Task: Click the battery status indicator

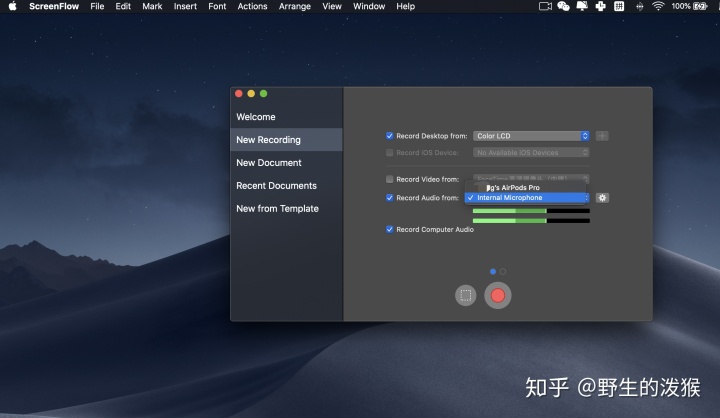Action: pyautogui.click(x=689, y=6)
